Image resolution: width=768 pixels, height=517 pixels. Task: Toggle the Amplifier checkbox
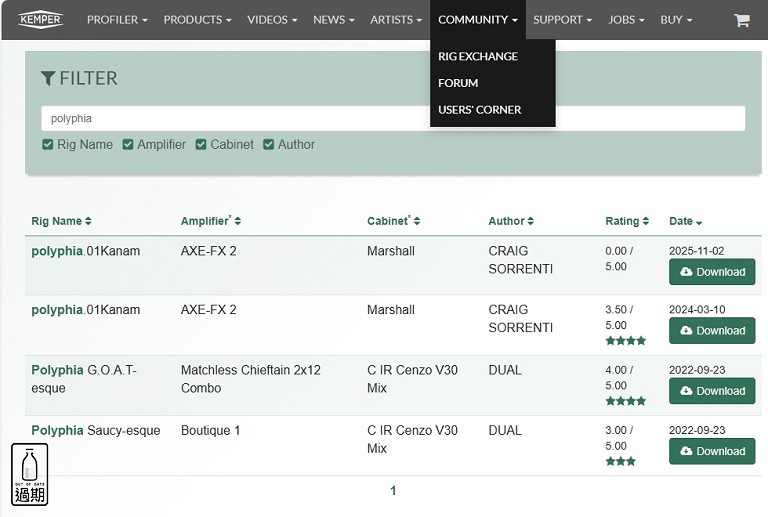click(x=128, y=144)
